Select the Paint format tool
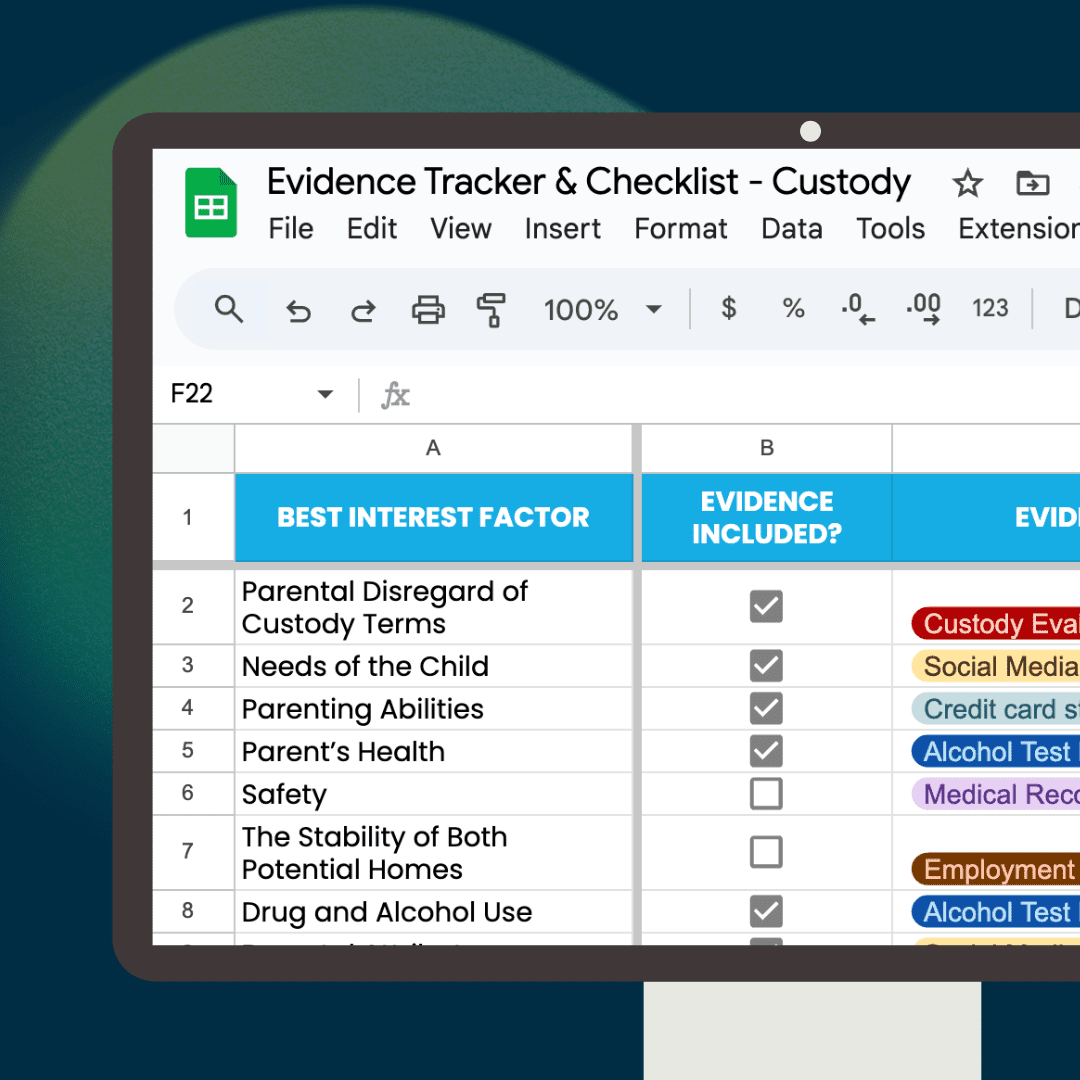 coord(492,310)
